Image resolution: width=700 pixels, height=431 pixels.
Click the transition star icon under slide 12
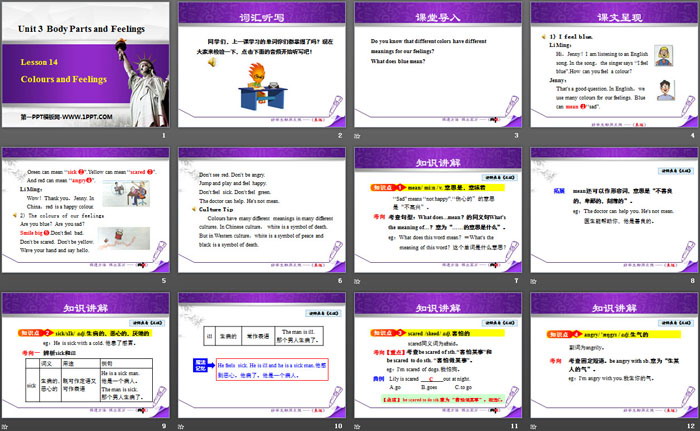point(533,427)
